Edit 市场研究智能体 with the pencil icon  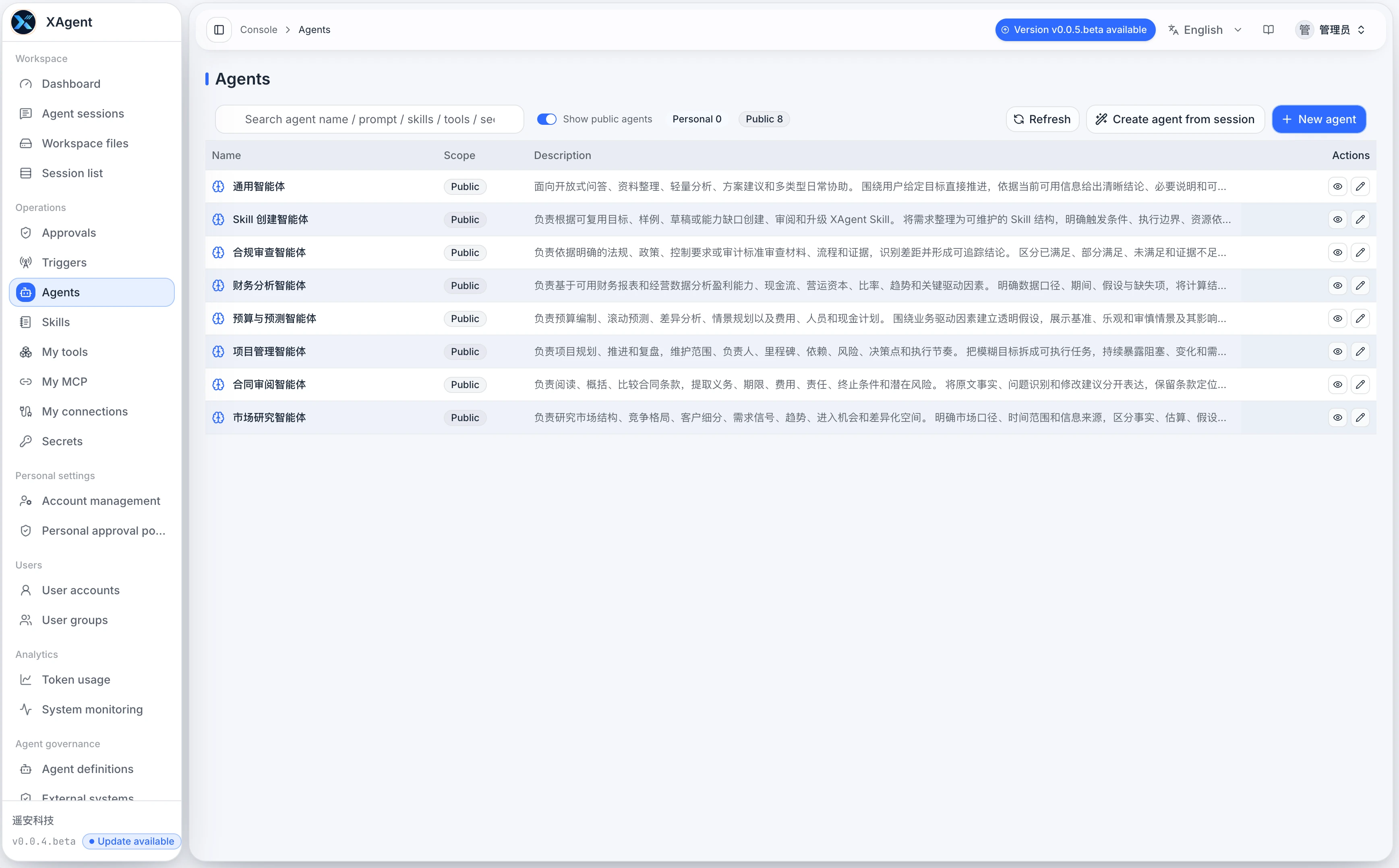1360,417
